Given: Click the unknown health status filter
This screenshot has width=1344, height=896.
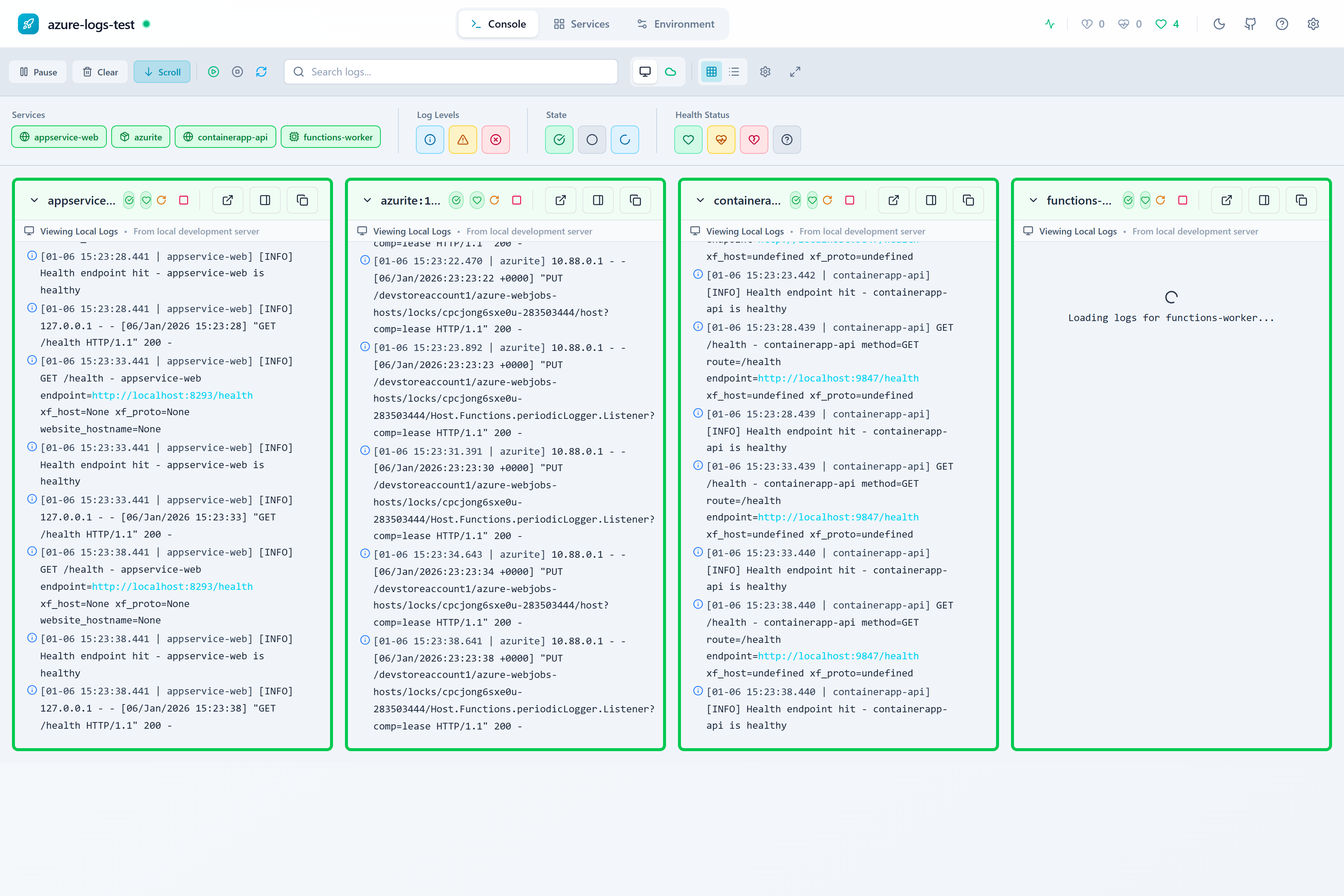Looking at the screenshot, I should (787, 139).
